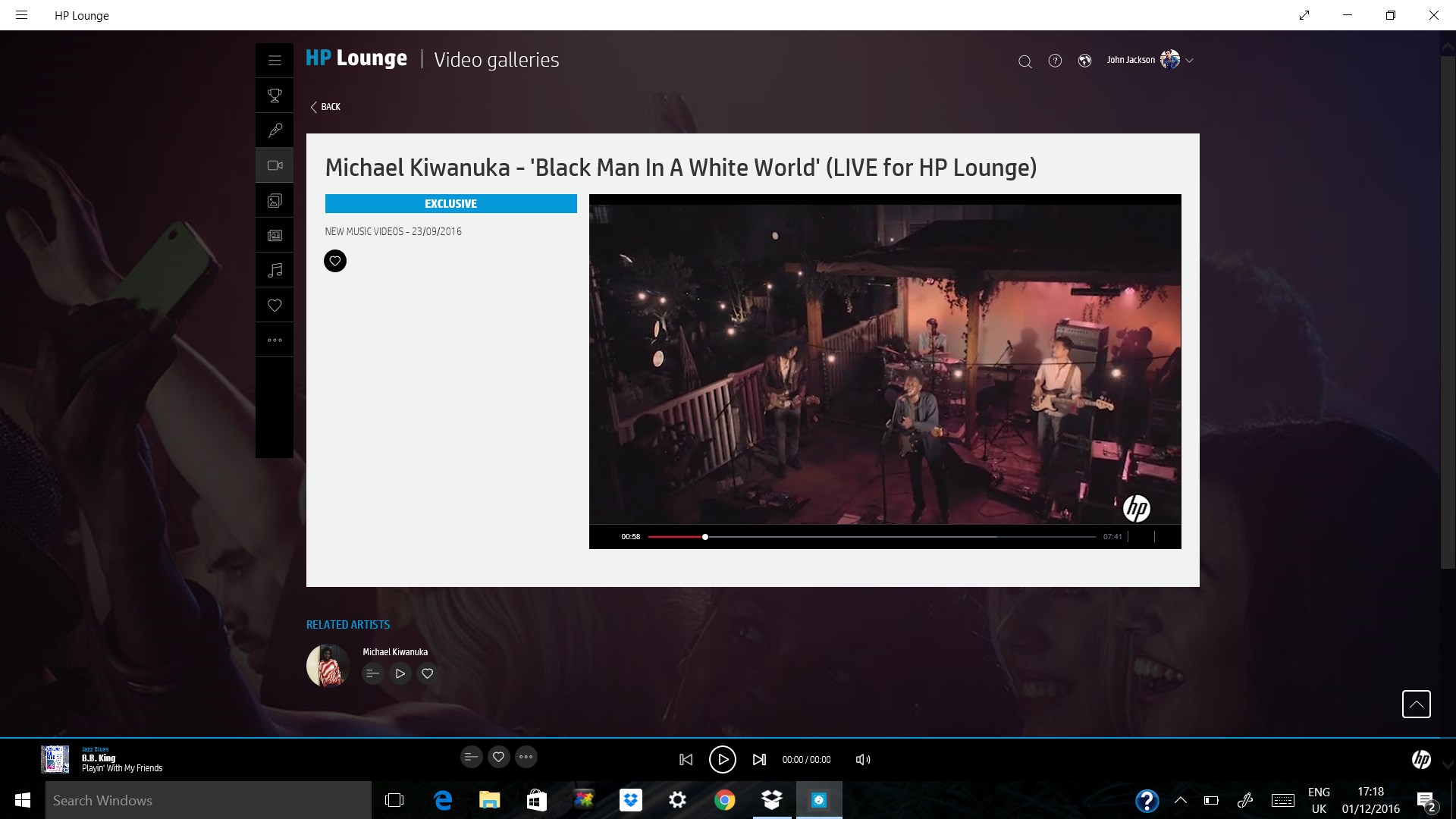This screenshot has width=1456, height=819.
Task: Open the window title bar hamburger menu
Action: click(21, 15)
